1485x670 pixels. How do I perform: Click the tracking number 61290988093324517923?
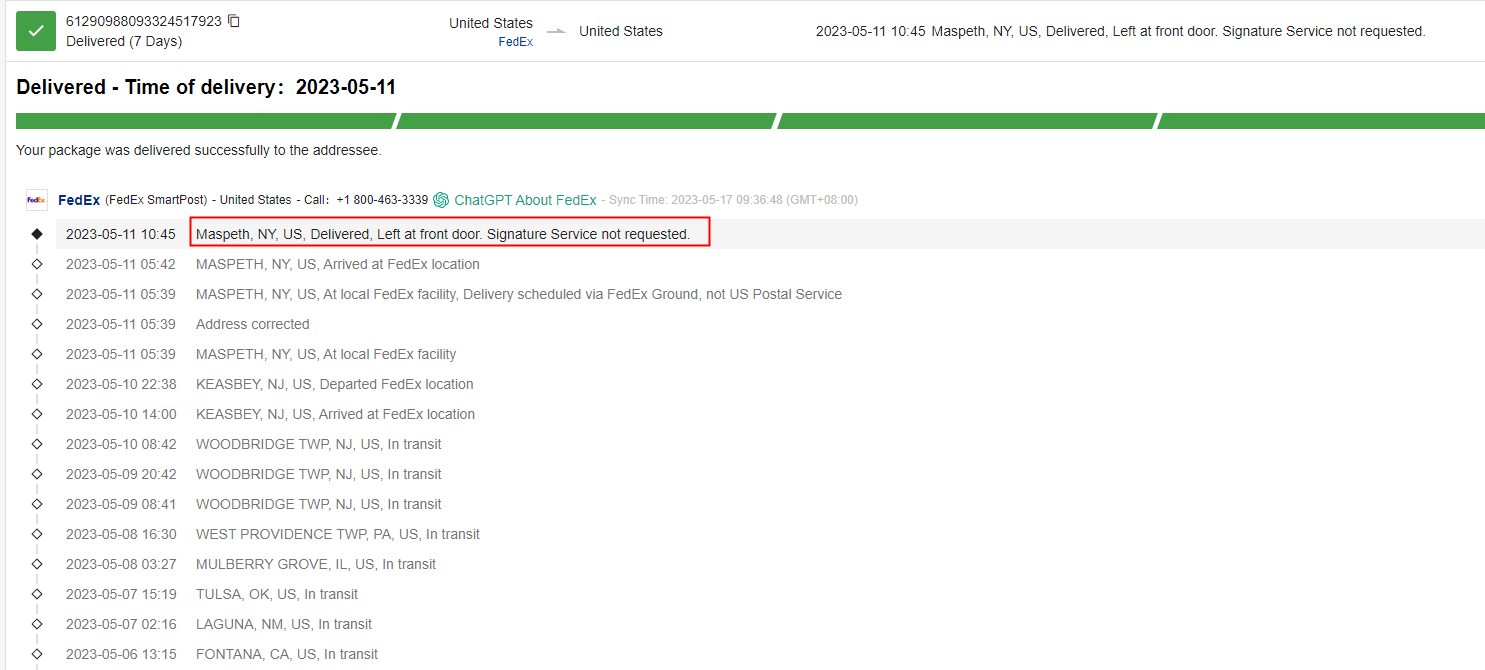[144, 21]
